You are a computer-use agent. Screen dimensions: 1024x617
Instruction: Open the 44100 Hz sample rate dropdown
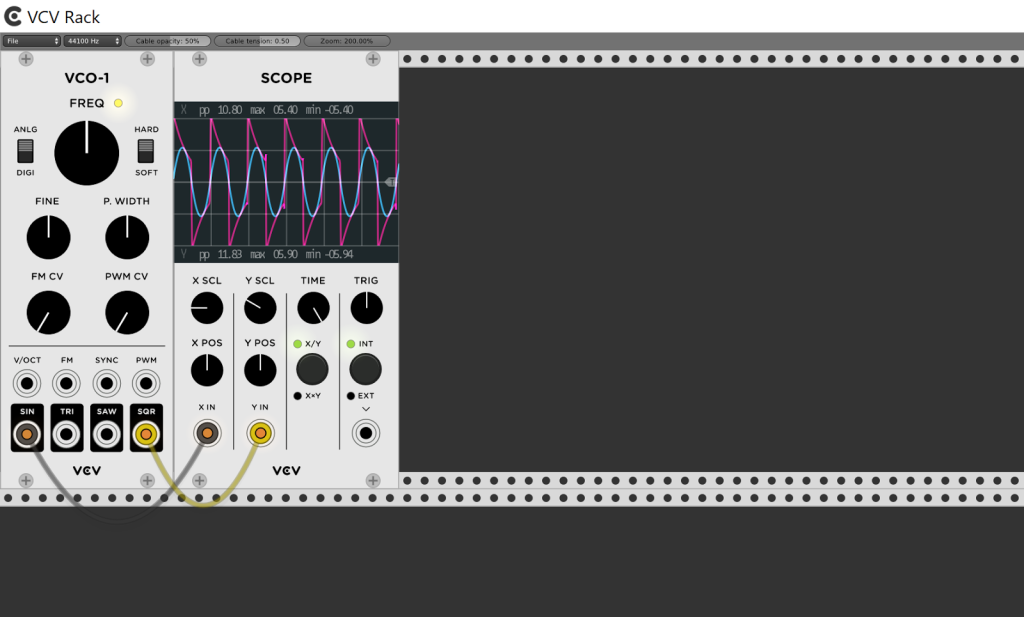(92, 41)
